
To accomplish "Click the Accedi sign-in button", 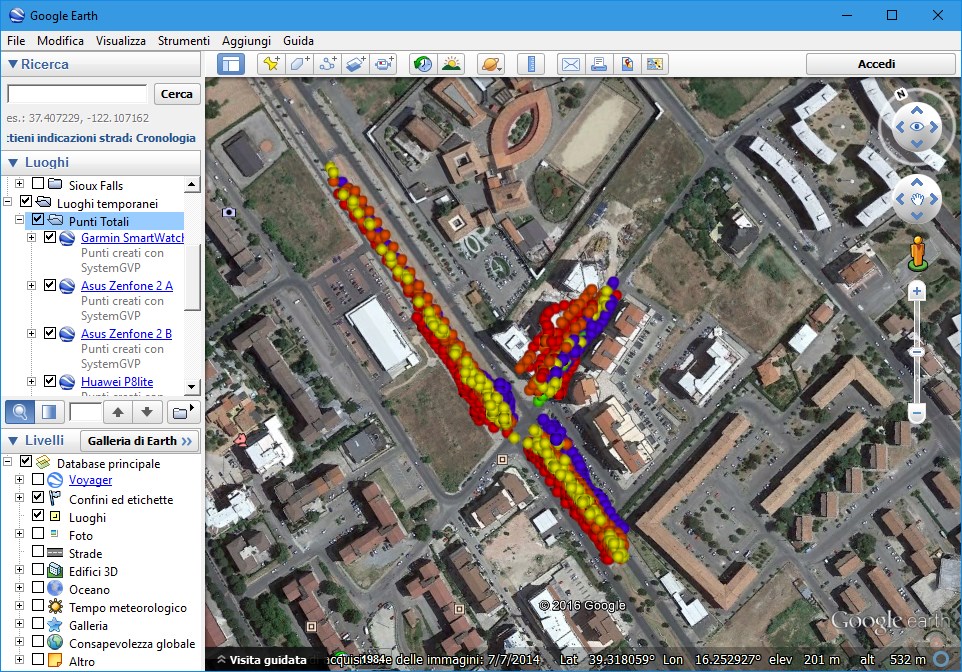I will [880, 64].
